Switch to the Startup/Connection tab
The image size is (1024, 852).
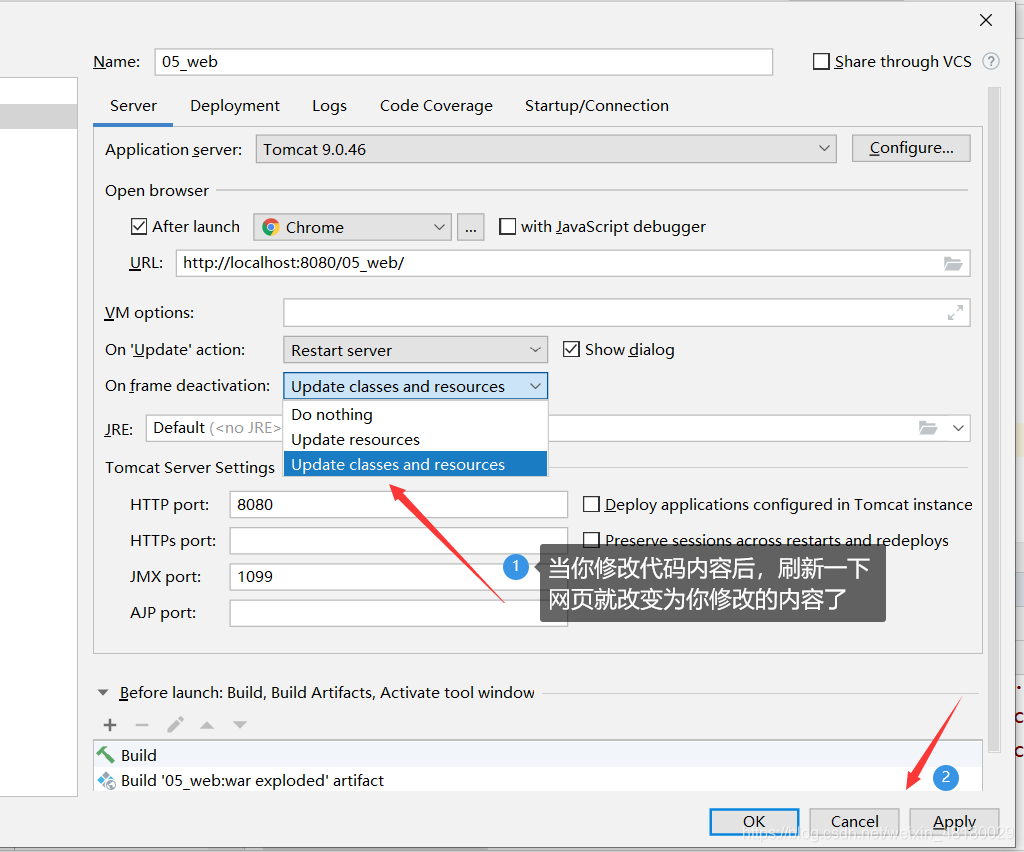pyautogui.click(x=597, y=106)
